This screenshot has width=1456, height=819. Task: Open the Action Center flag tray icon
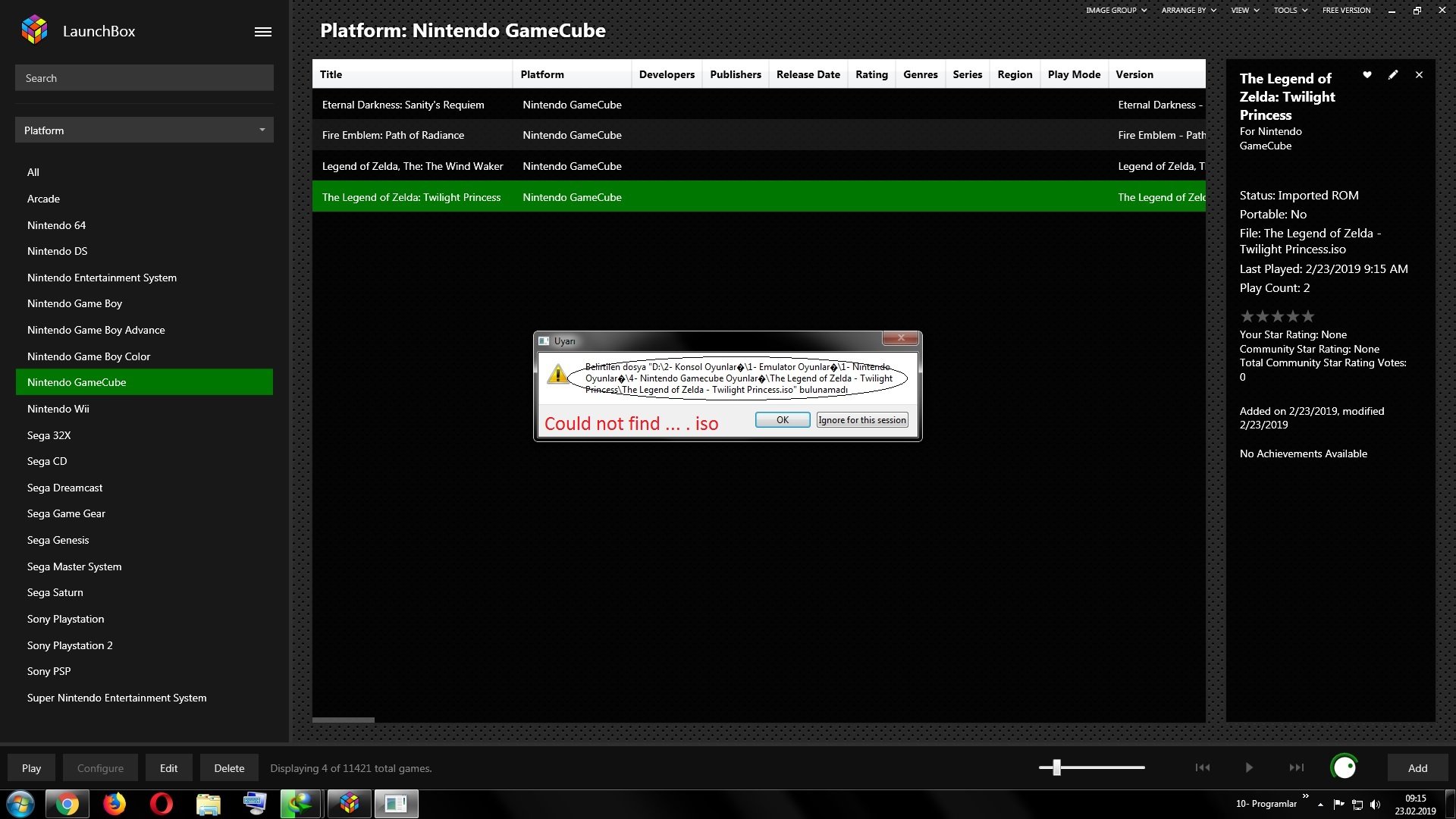point(1338,805)
